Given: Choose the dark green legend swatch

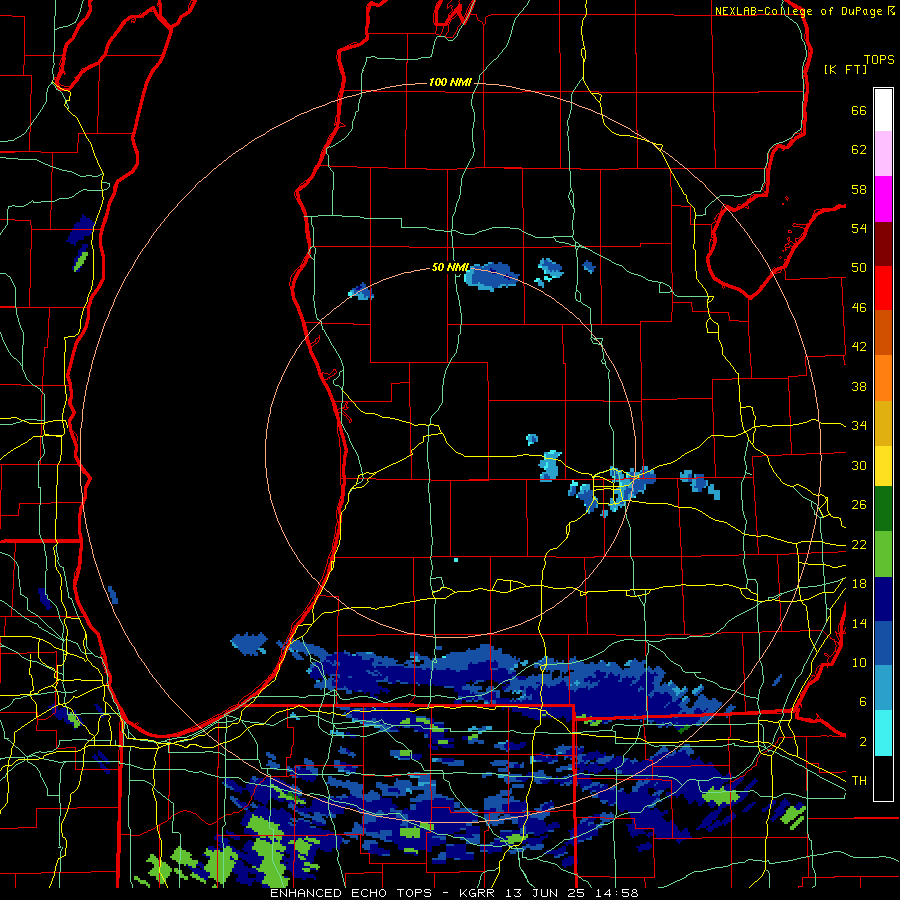Looking at the screenshot, I should [883, 509].
